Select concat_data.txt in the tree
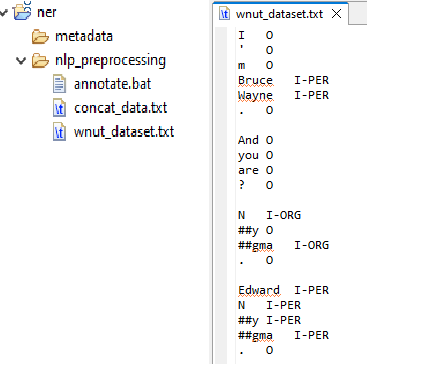This screenshot has height=366, width=434. (x=120, y=108)
